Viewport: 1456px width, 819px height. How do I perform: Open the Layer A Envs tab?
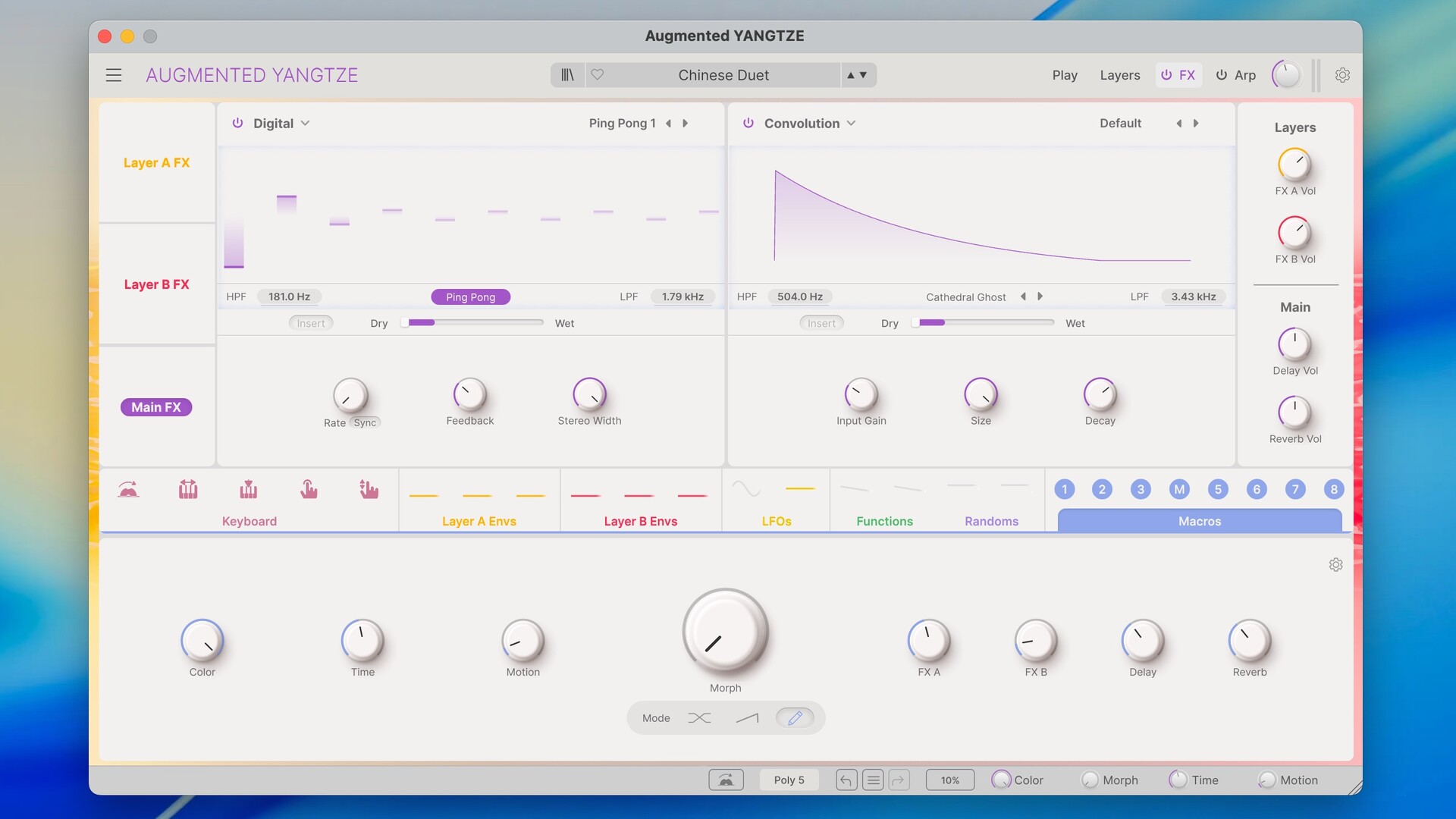point(479,521)
